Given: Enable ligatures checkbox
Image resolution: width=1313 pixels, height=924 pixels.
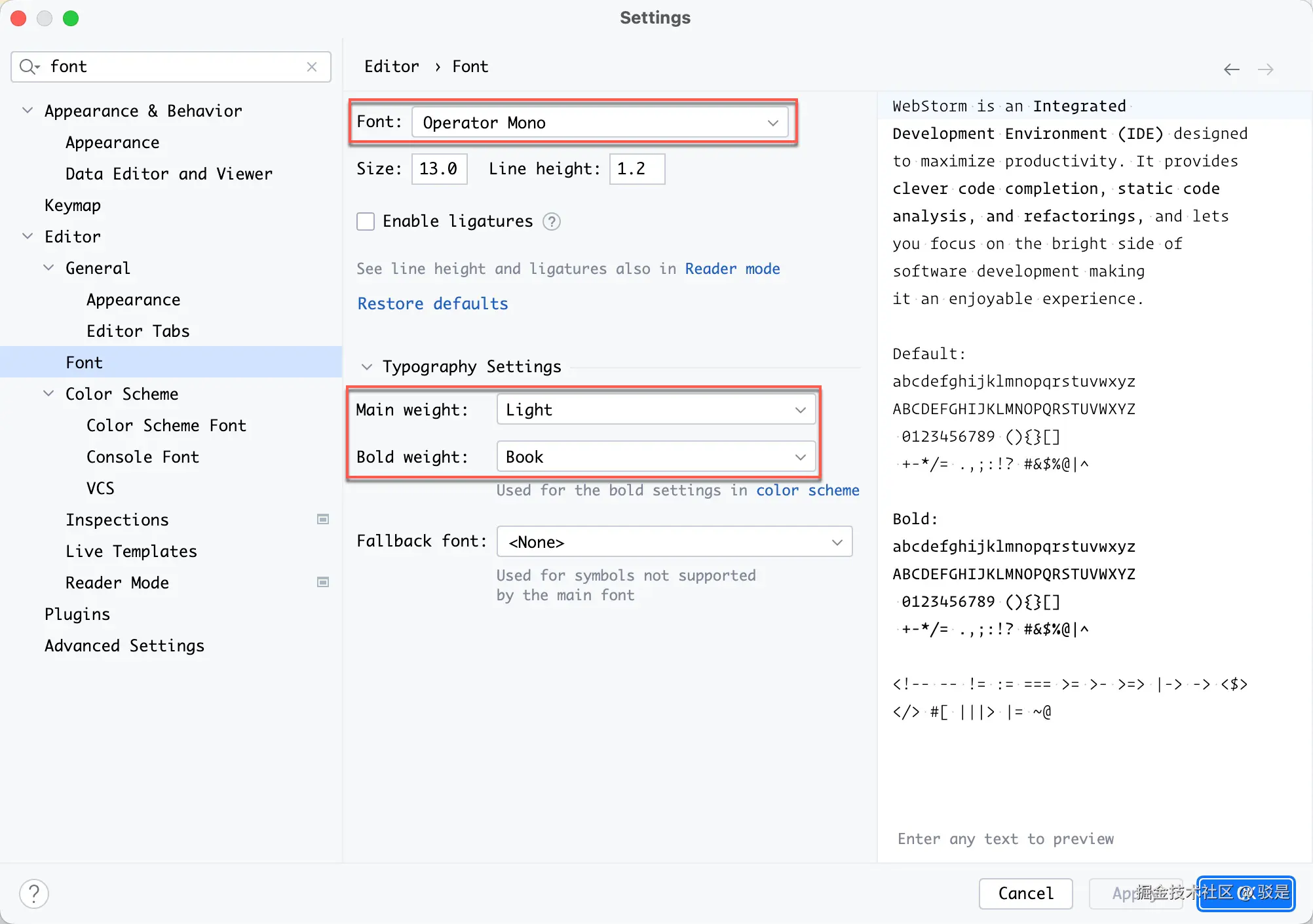Looking at the screenshot, I should [x=366, y=221].
